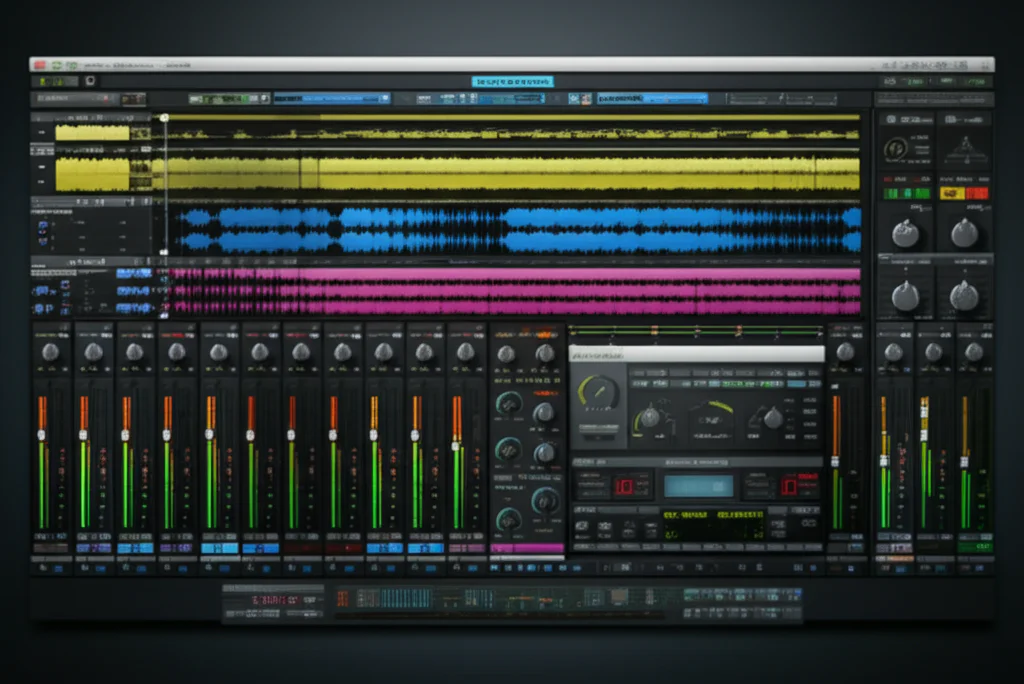
Task: Click the left red LED display in the plugin
Action: tap(625, 486)
